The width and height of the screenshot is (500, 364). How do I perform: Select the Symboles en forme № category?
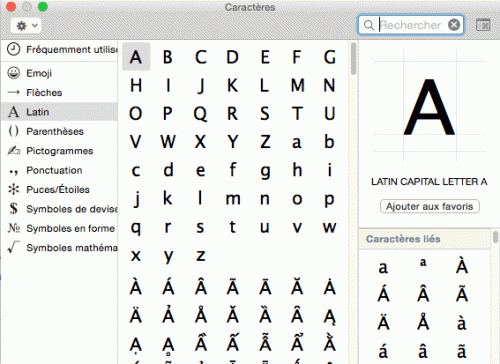[x=59, y=228]
